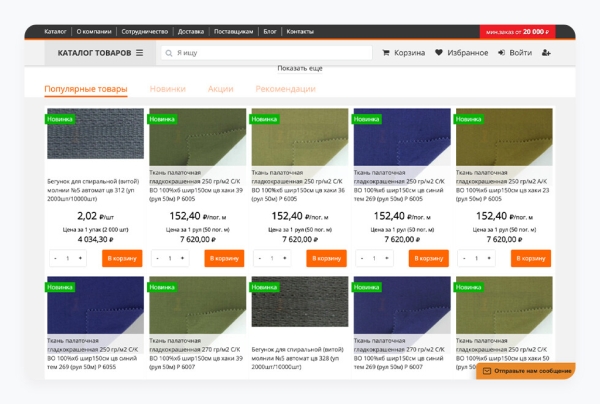Increase quantity of first product with plus
Image resolution: width=600 pixels, height=404 pixels.
coord(82,258)
